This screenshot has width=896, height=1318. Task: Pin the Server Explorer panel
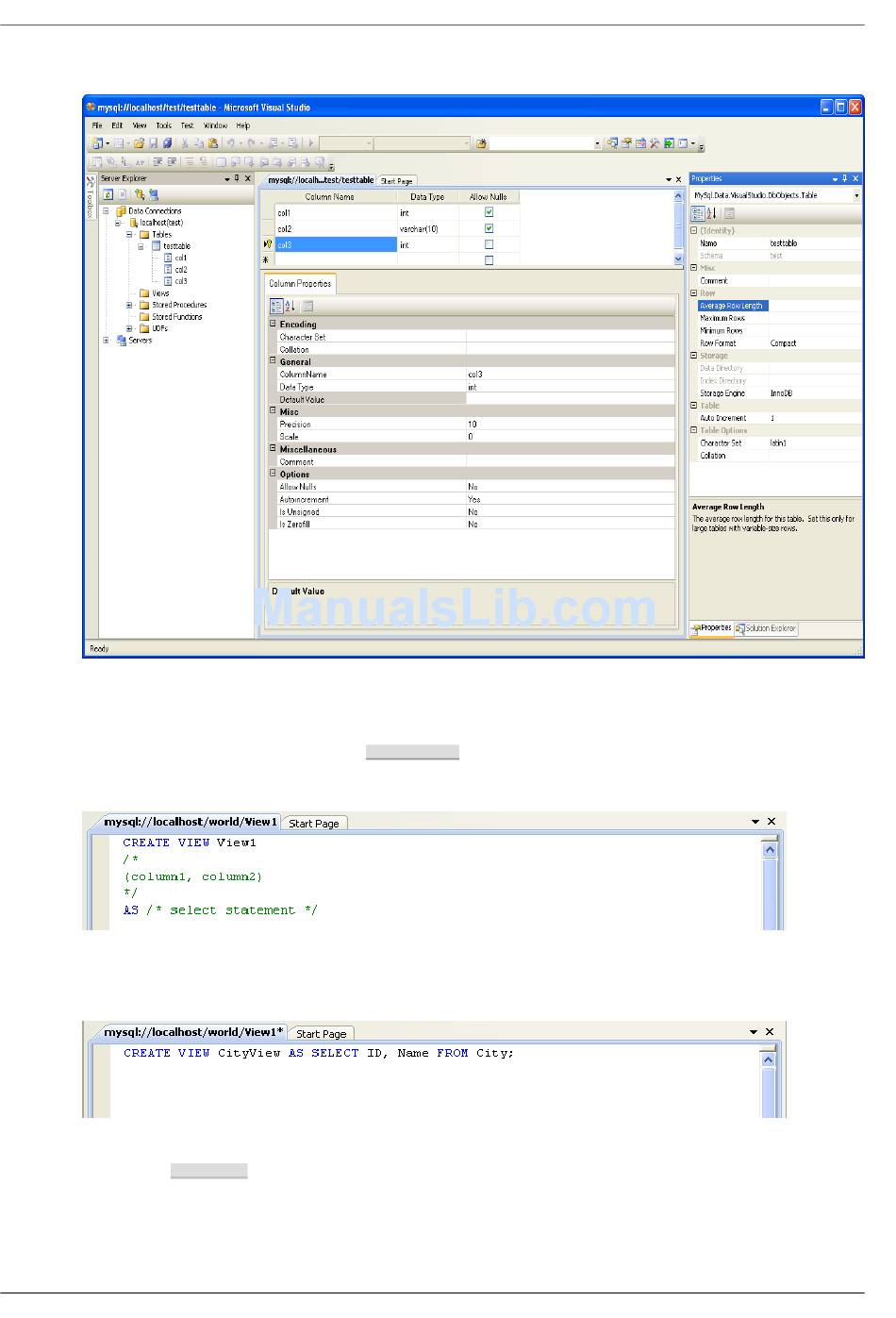tap(237, 178)
